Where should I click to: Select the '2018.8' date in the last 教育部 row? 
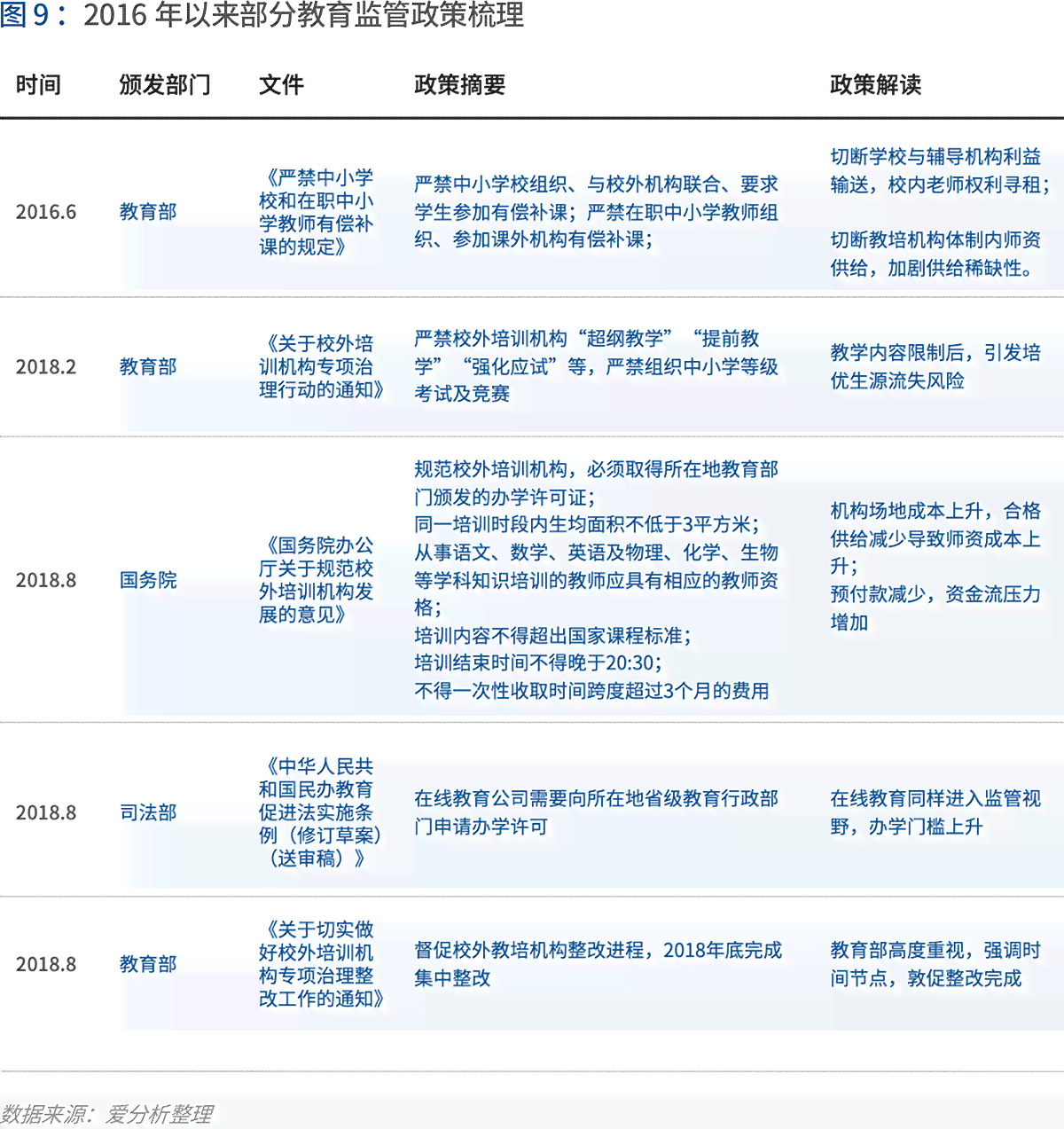coord(46,964)
